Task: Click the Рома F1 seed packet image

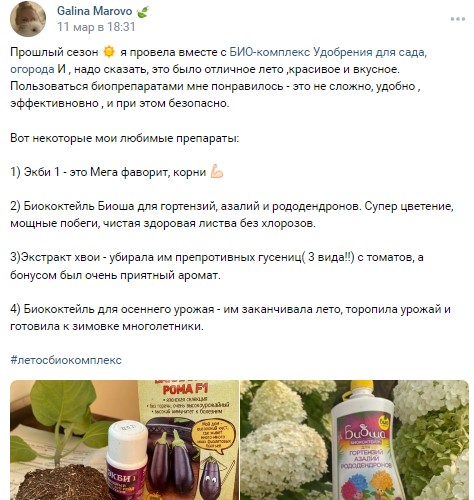Action: (x=188, y=440)
